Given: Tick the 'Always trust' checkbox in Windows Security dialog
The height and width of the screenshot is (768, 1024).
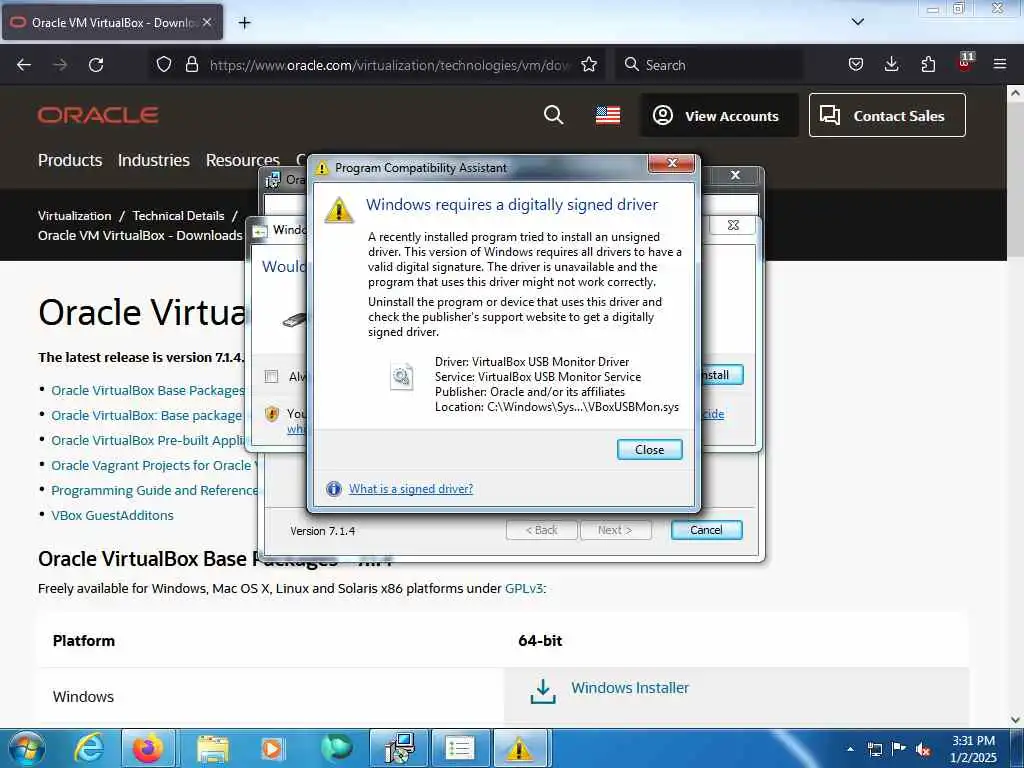Looking at the screenshot, I should coord(271,376).
